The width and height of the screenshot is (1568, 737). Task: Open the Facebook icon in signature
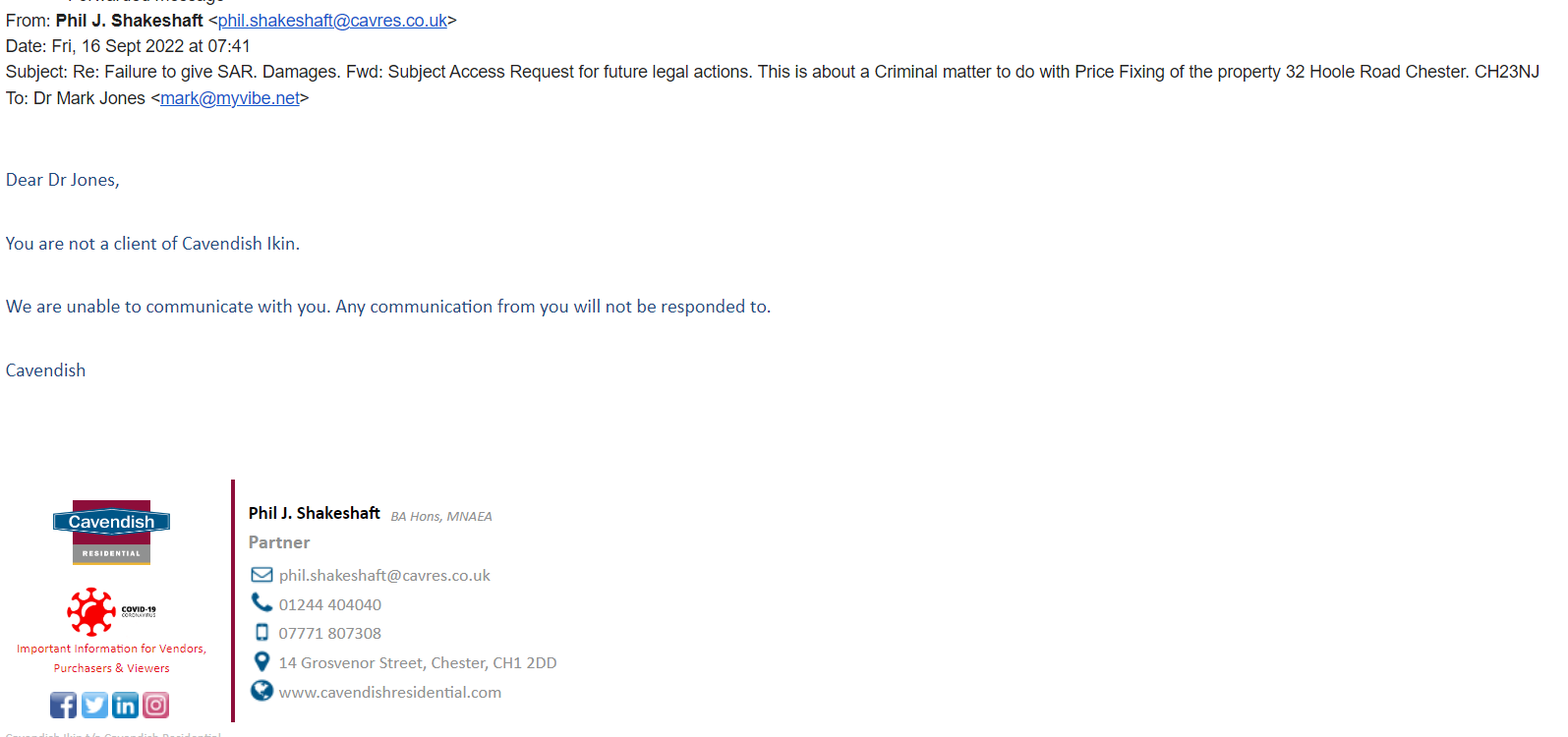[x=63, y=705]
